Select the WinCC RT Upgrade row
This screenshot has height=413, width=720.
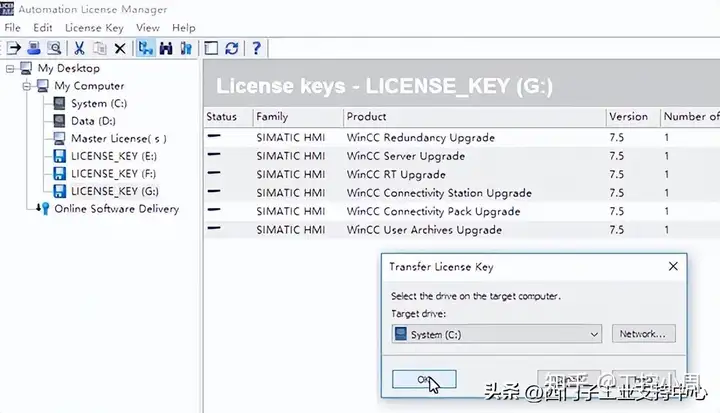(461, 174)
